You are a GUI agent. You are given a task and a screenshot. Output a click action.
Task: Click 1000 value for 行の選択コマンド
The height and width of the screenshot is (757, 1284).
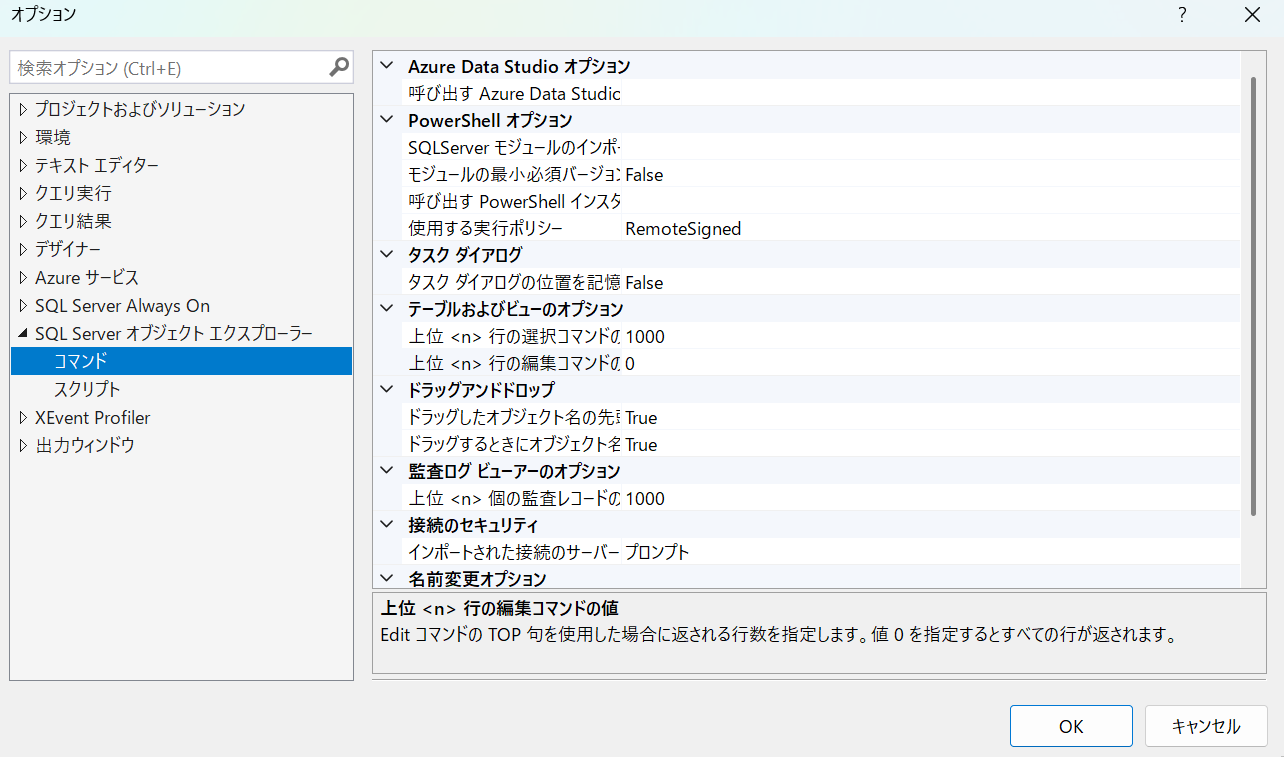coord(645,336)
